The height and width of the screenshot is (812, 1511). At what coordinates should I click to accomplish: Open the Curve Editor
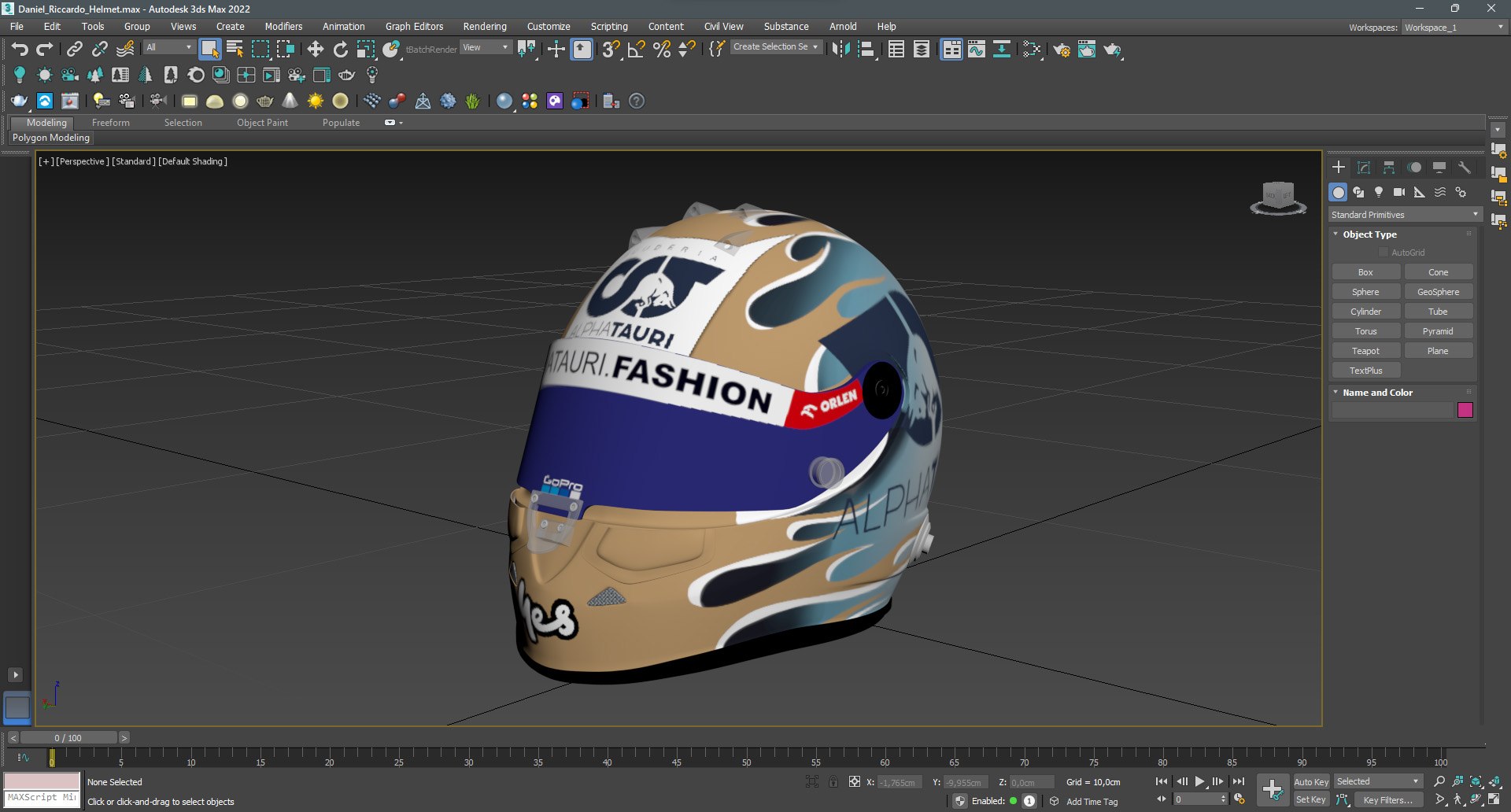pyautogui.click(x=977, y=50)
